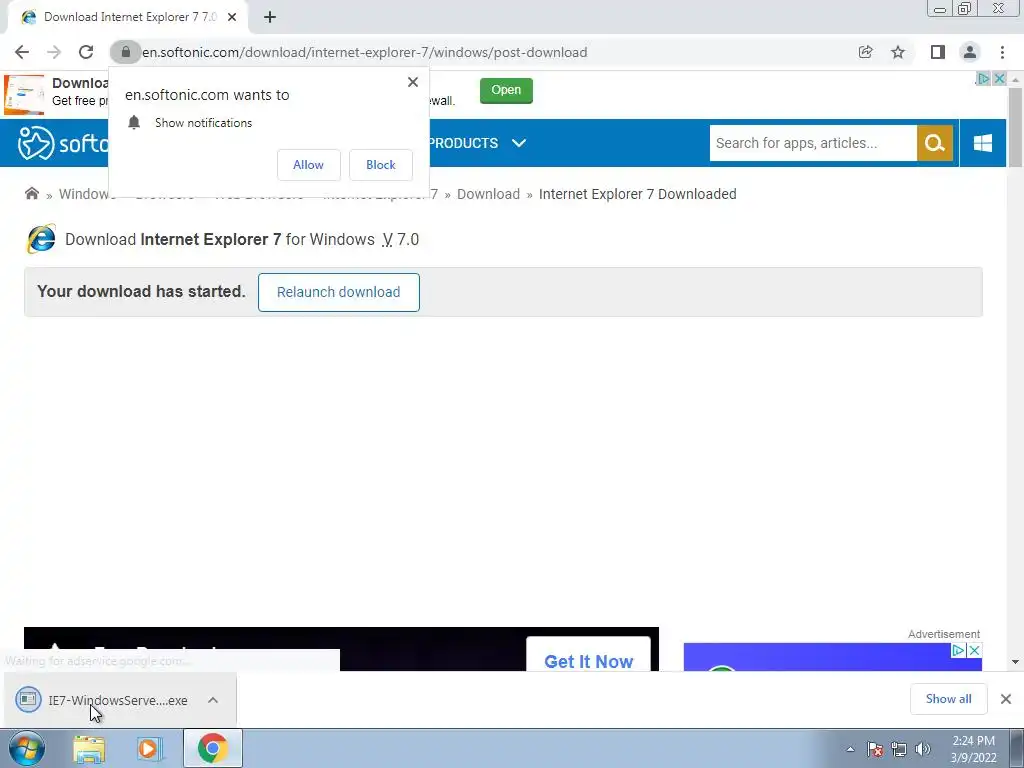Open Action Center flag icon
1024x768 pixels.
[x=875, y=749]
